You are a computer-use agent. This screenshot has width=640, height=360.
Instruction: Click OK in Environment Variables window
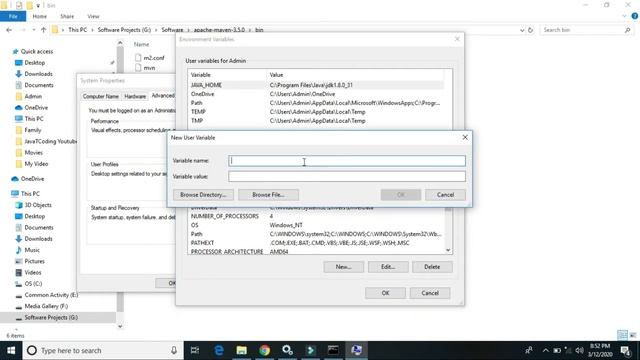(385, 293)
